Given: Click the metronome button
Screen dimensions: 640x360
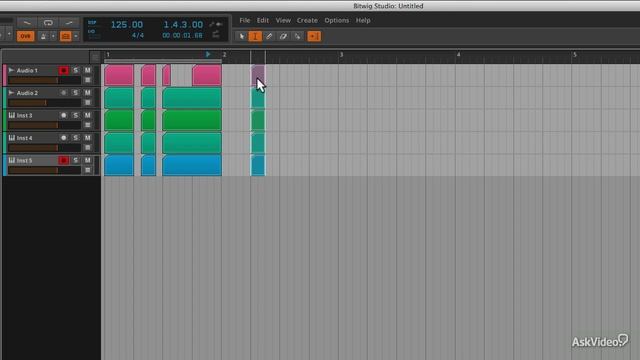Looking at the screenshot, I should [43, 36].
